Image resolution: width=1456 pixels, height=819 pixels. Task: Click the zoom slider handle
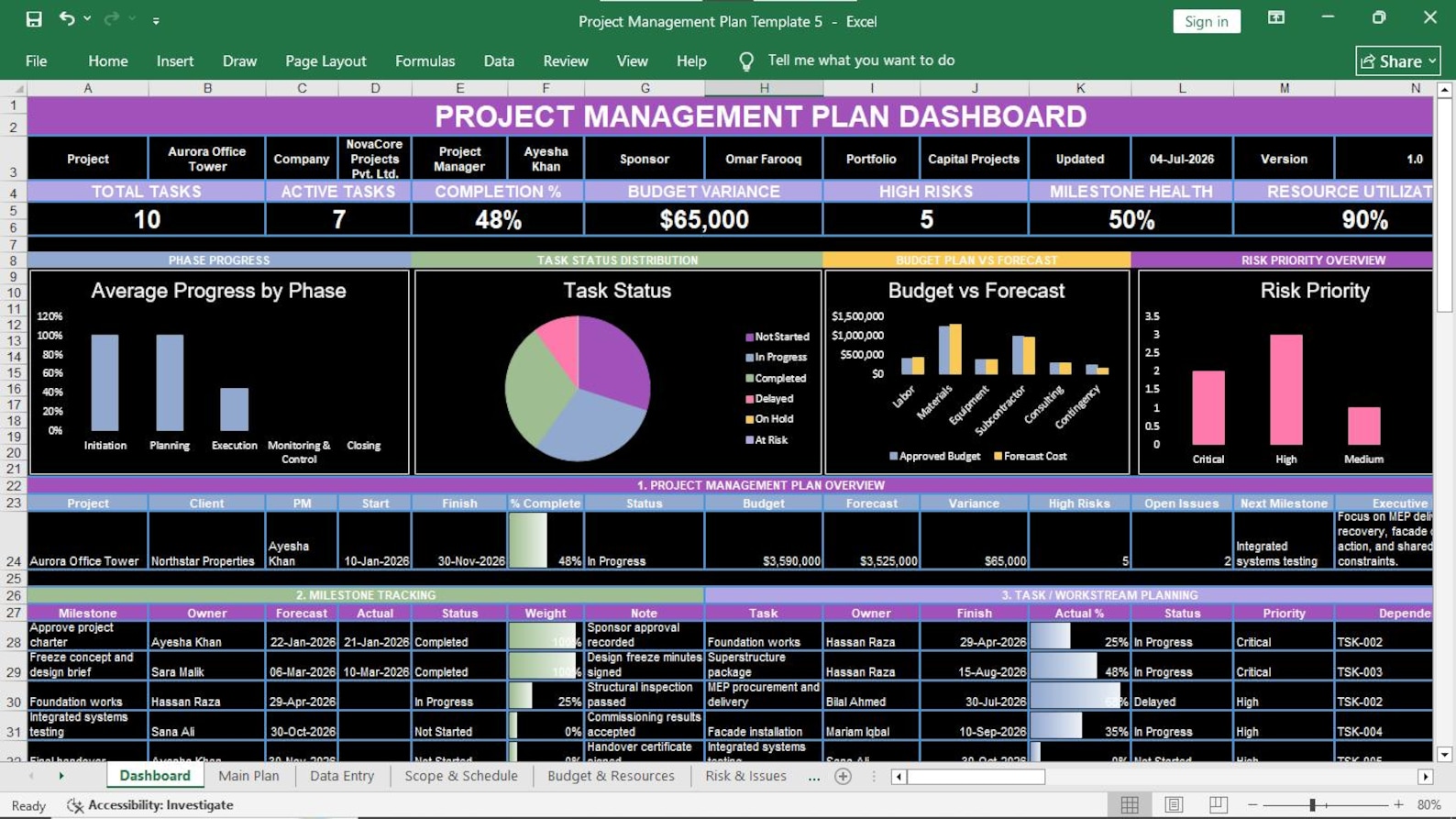click(x=1313, y=805)
